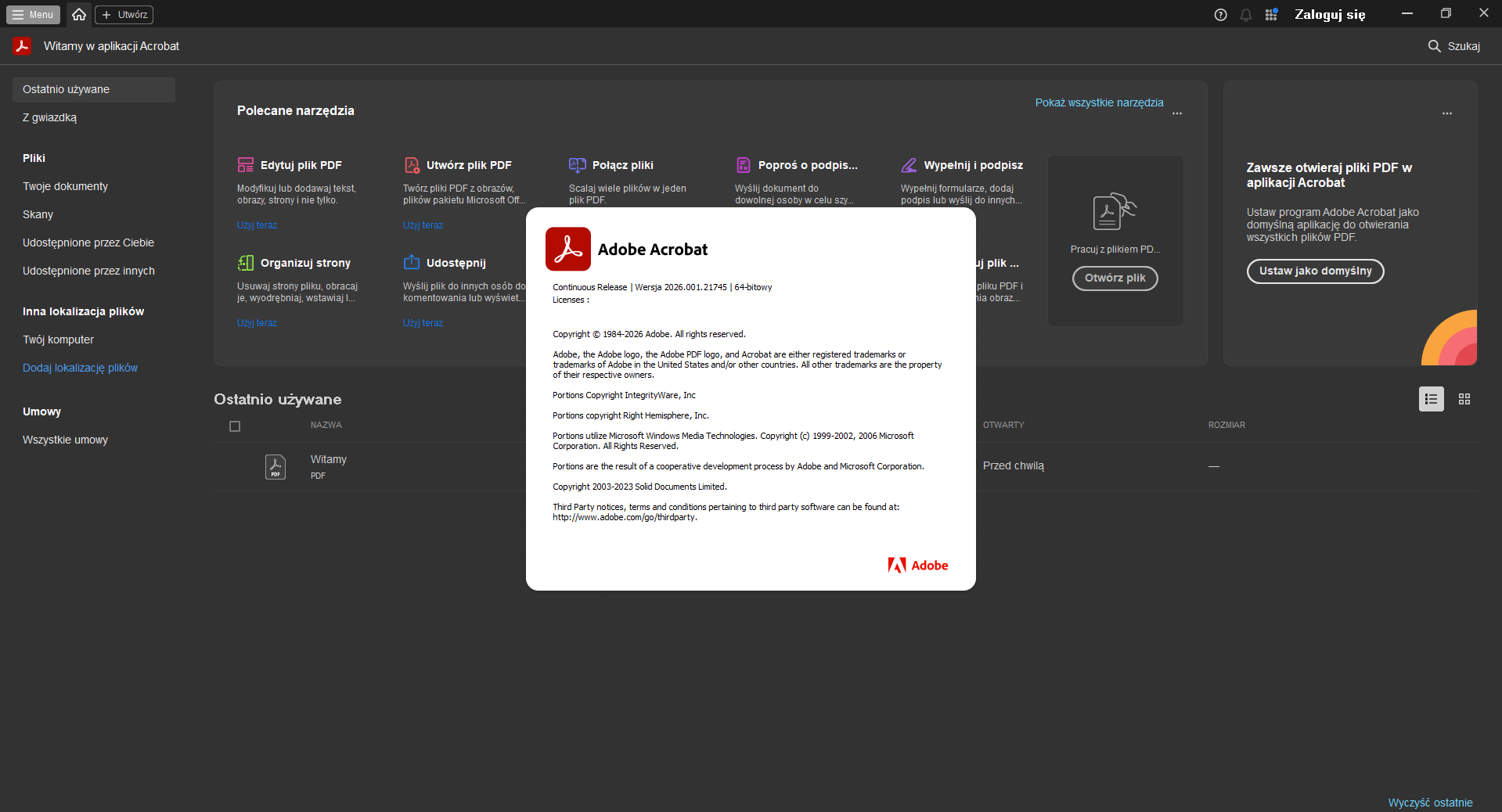Open the Polecane narzędzia more options menu
1502x812 pixels.
(x=1177, y=113)
